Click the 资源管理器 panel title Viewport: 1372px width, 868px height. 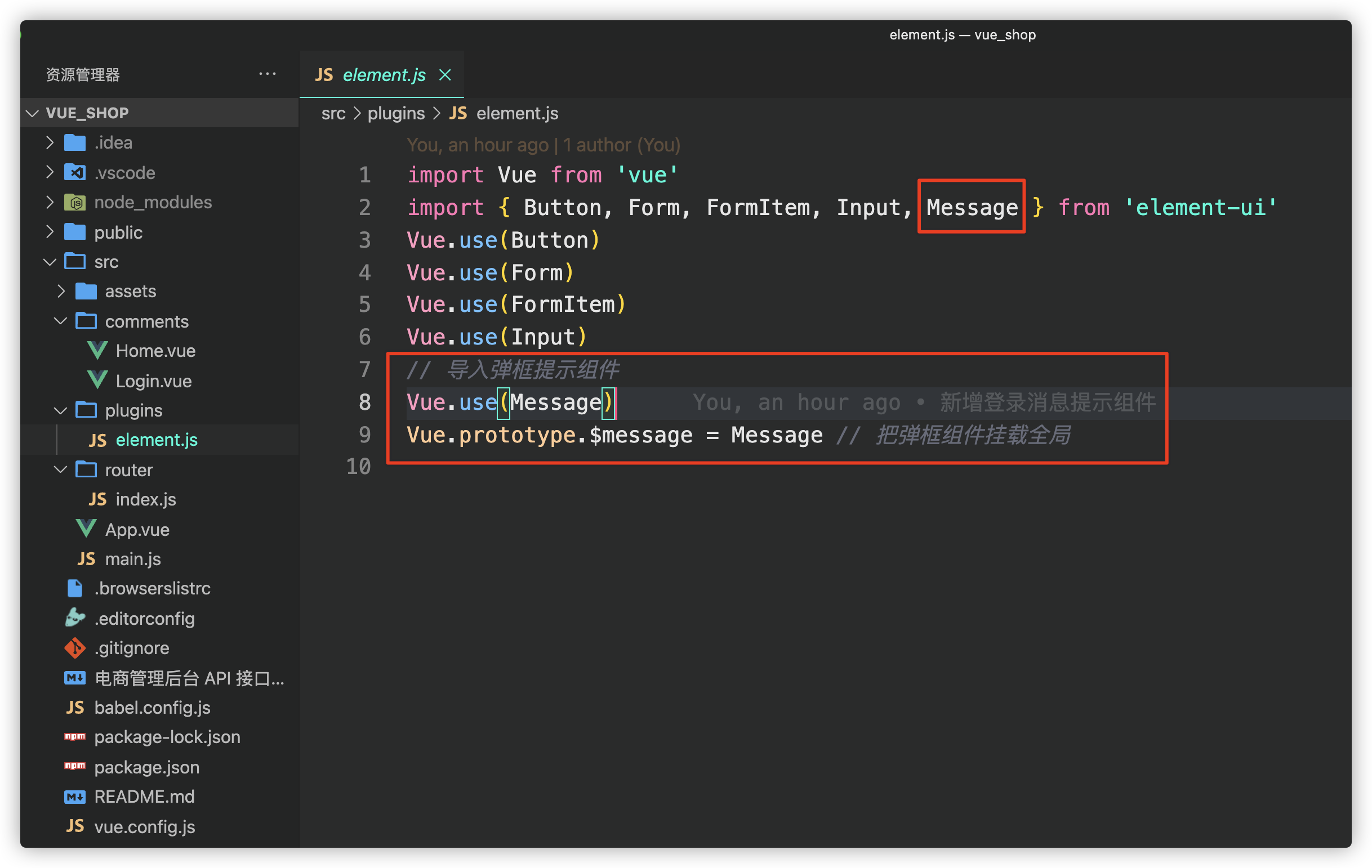point(83,75)
